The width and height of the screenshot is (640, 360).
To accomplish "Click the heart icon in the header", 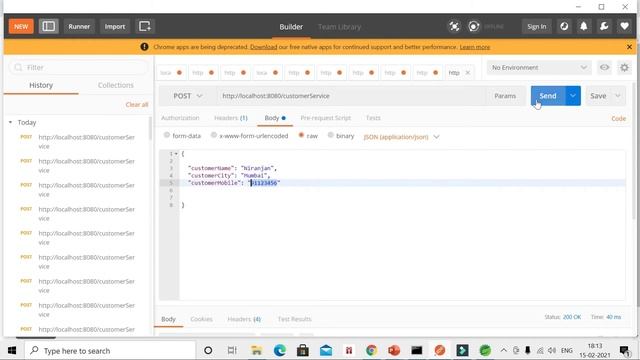I will [624, 27].
